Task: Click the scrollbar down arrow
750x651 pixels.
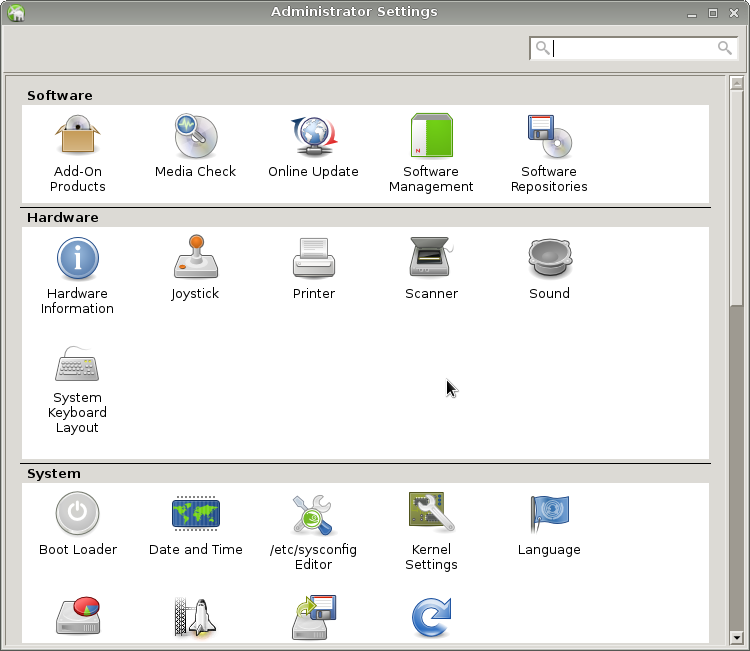Action: click(737, 638)
